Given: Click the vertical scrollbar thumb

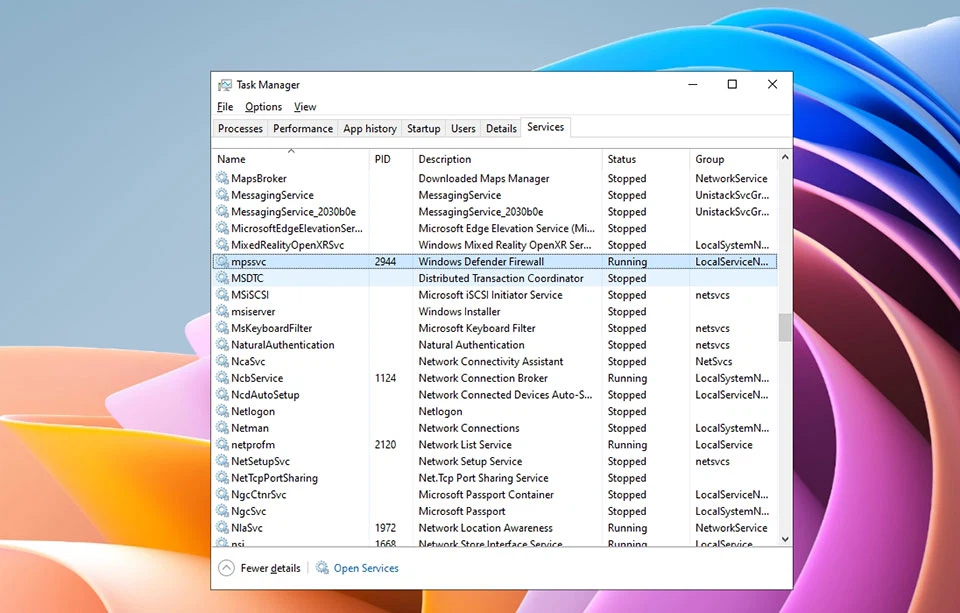Looking at the screenshot, I should pyautogui.click(x=785, y=327).
